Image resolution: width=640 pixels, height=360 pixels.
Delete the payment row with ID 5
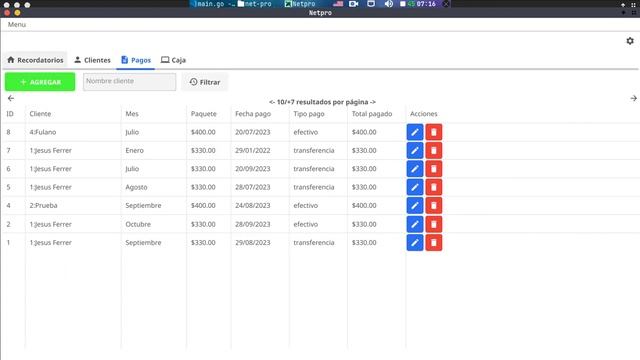[433, 187]
